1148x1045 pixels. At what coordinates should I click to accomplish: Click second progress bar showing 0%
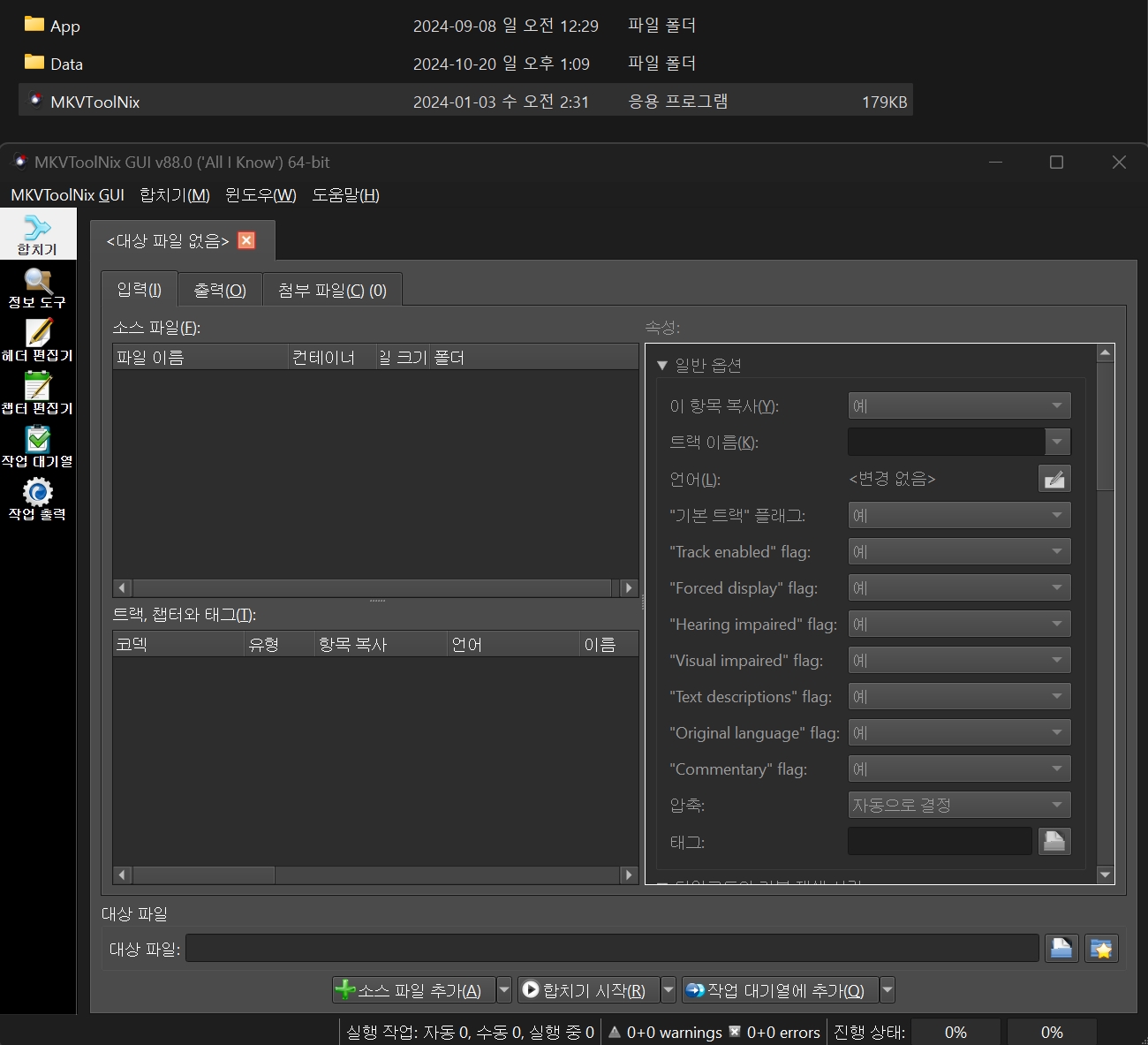click(x=1052, y=1032)
